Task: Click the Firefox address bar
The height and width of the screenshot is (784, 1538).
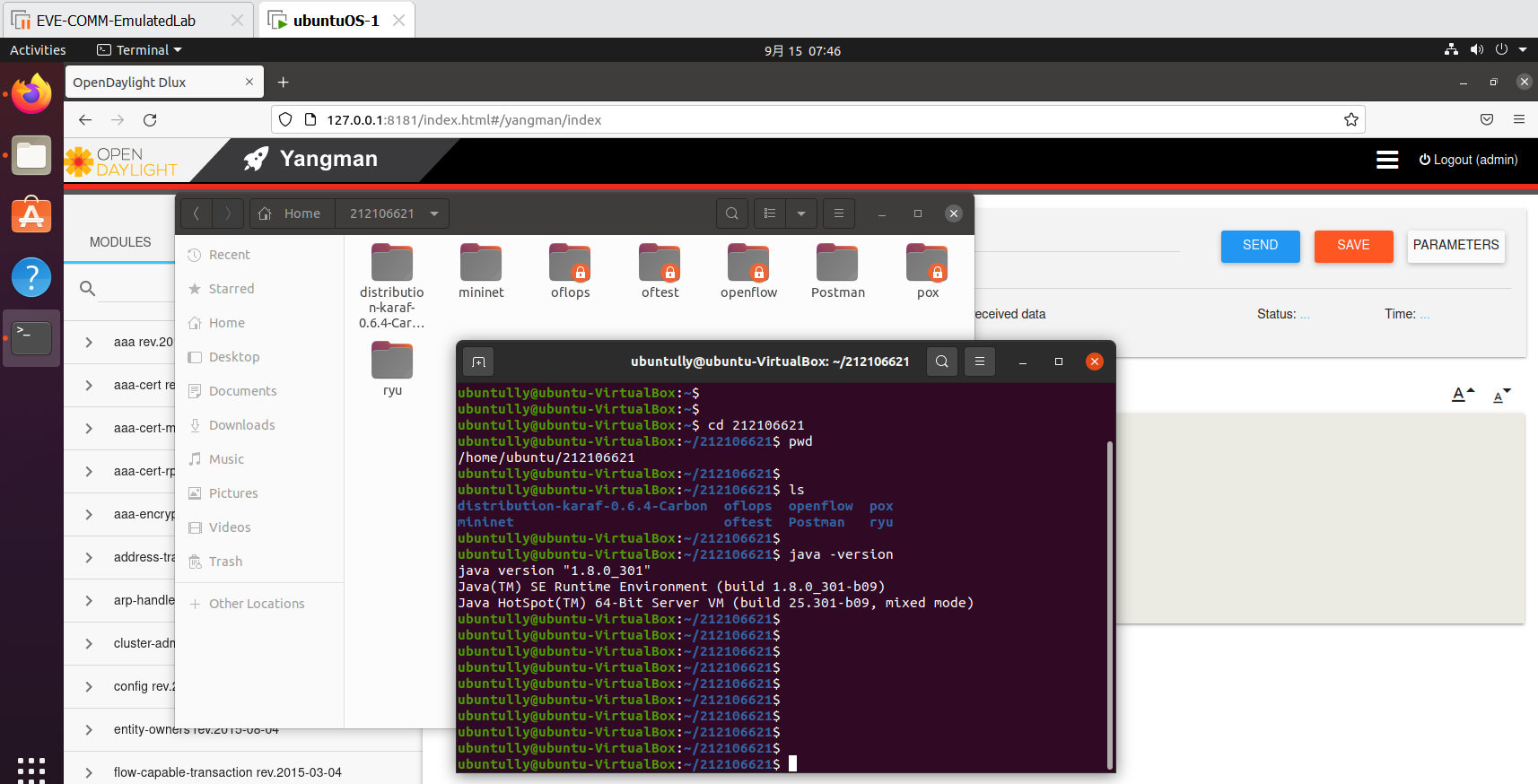Action: click(817, 120)
